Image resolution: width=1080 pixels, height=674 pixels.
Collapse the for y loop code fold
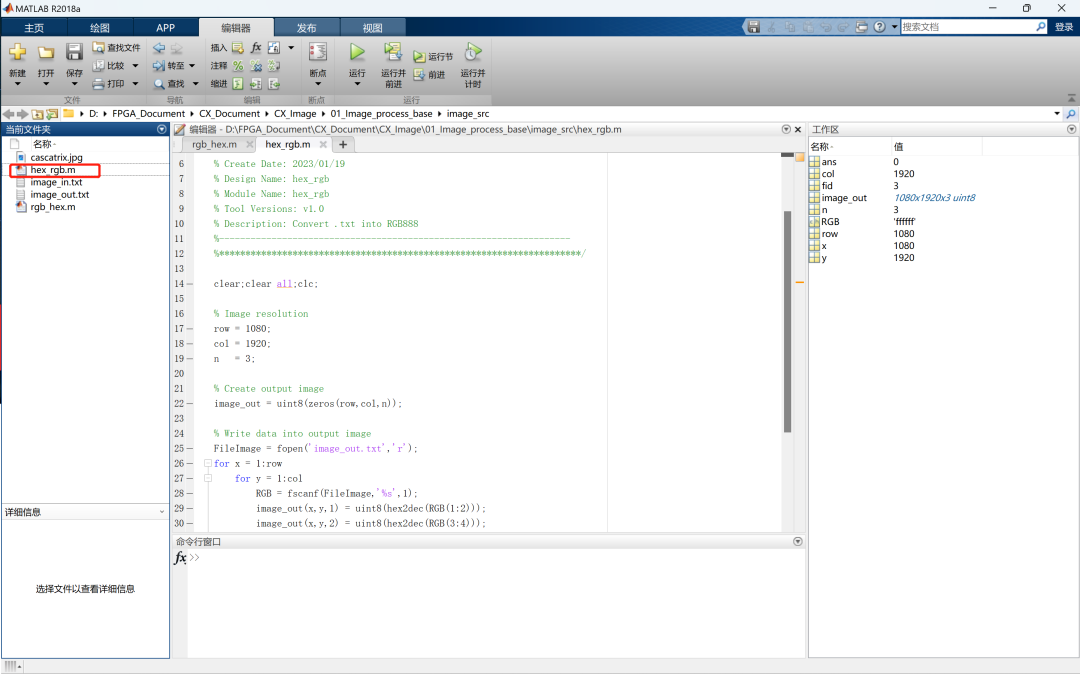tap(208, 479)
